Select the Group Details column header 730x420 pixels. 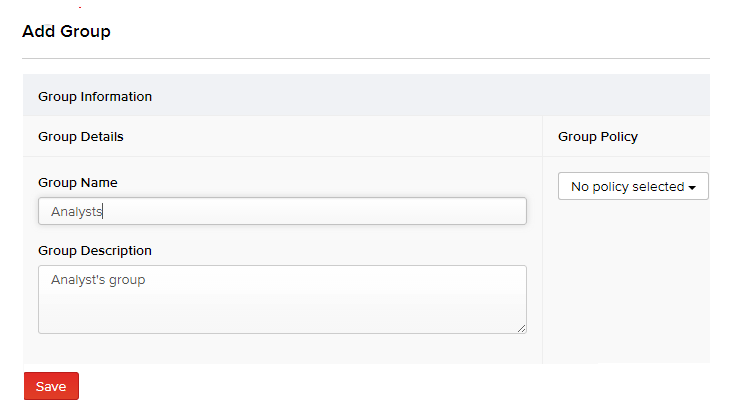pyautogui.click(x=81, y=136)
